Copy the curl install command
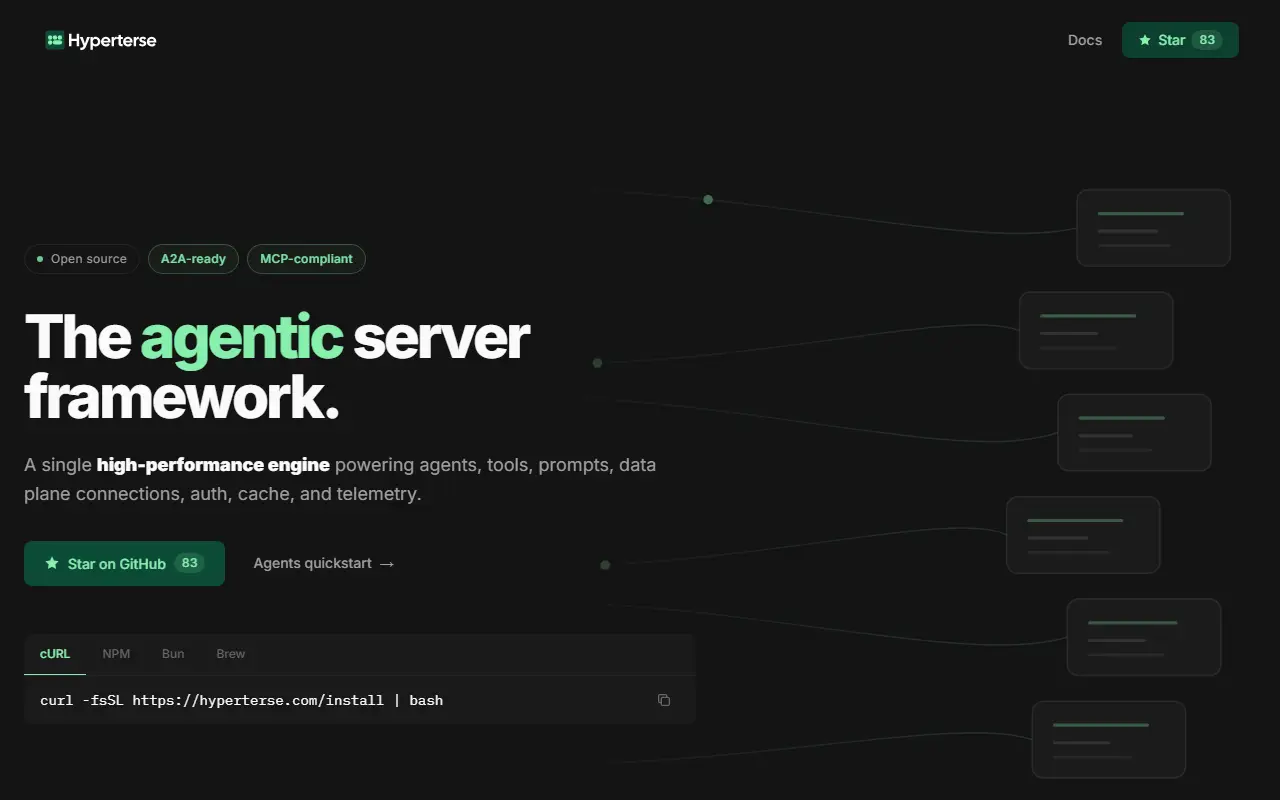Viewport: 1280px width, 800px height. pyautogui.click(x=664, y=700)
